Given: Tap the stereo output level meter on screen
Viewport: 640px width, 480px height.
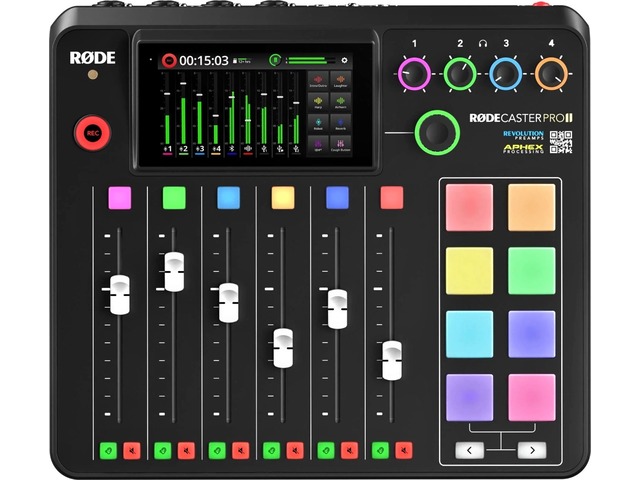Looking at the screenshot, I should (311, 61).
